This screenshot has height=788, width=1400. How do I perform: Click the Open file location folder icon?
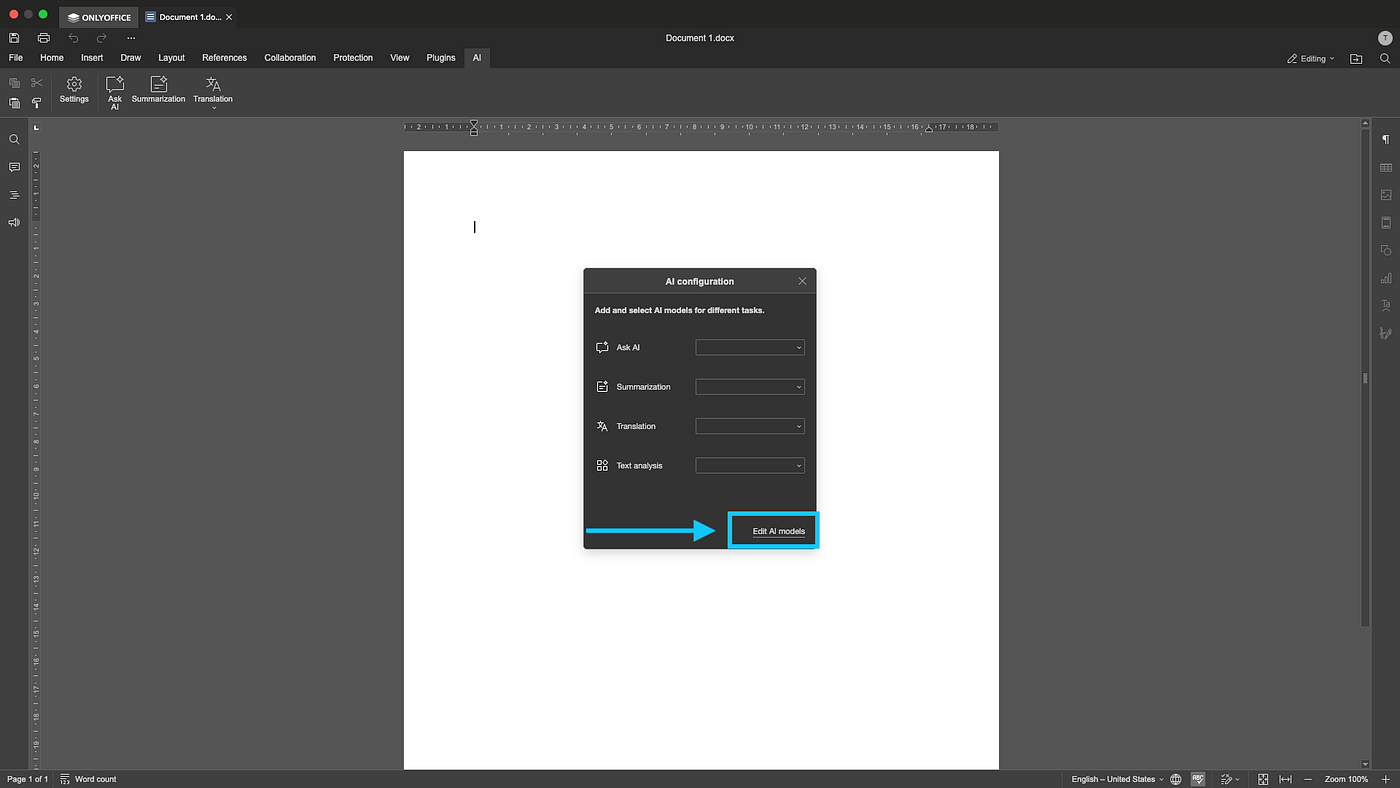1356,59
